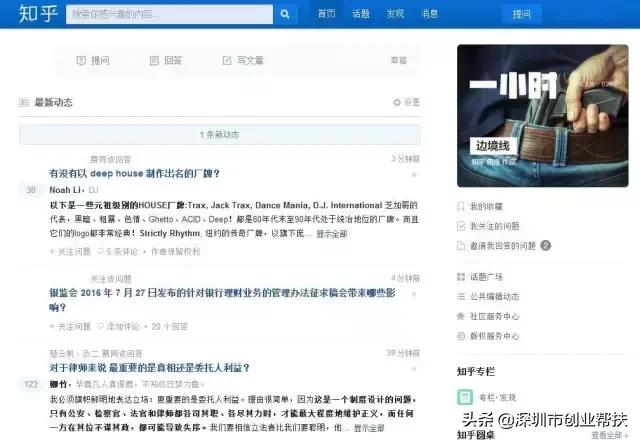Expand deep house answer via 显示全部
The height and width of the screenshot is (440, 640).
(x=331, y=234)
